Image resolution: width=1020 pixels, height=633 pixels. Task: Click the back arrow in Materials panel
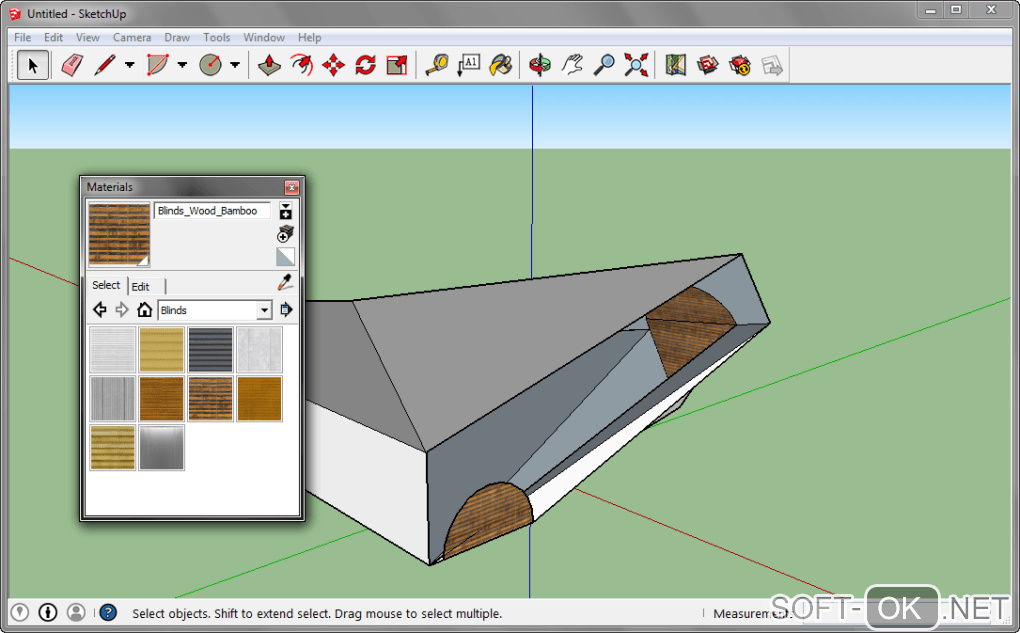click(100, 310)
